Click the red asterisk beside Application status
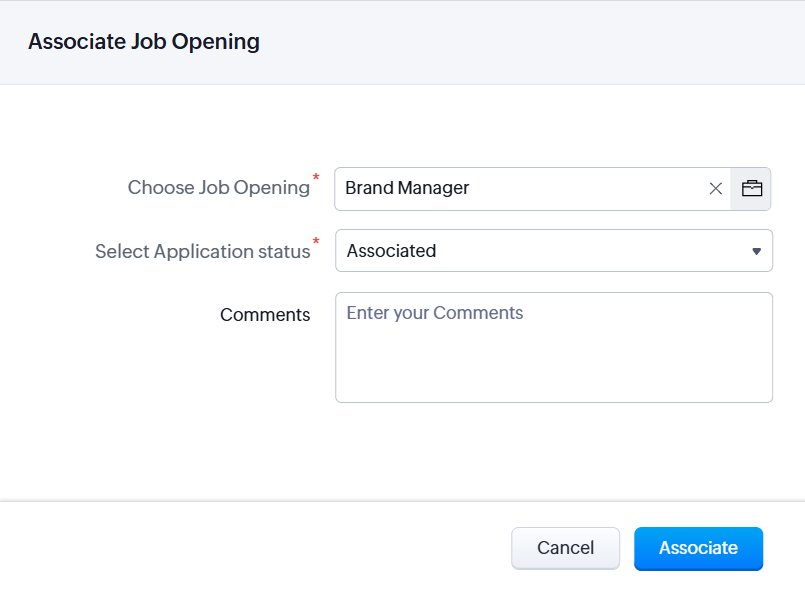 [317, 242]
